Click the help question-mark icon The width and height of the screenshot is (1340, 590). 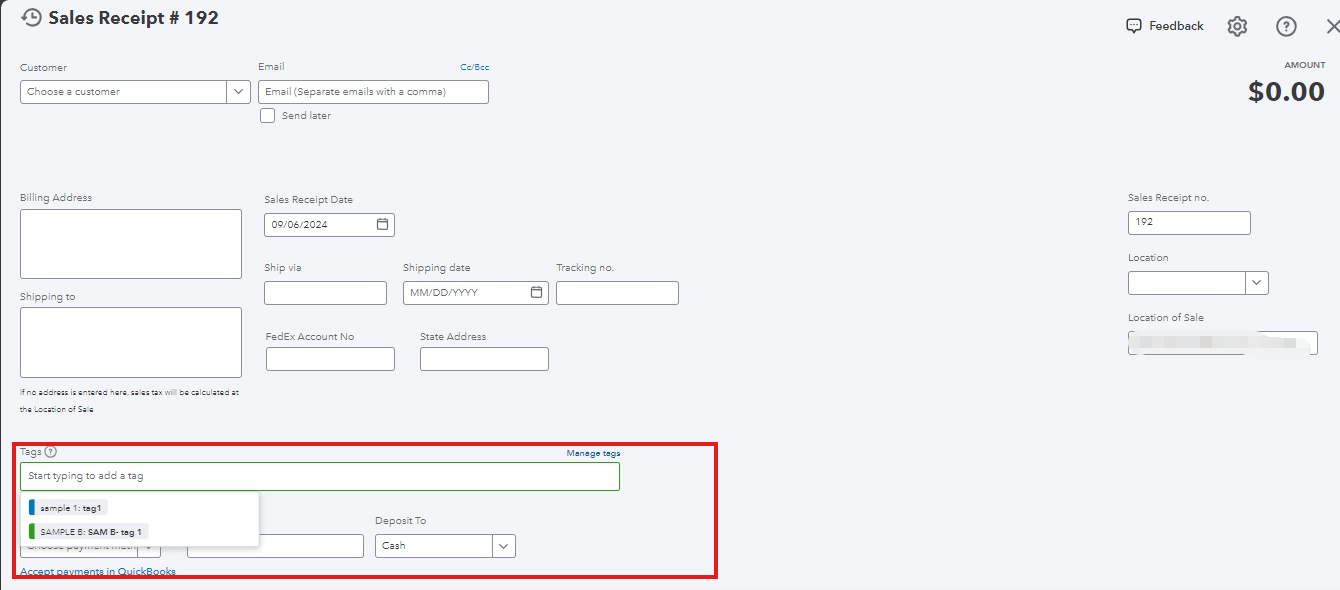click(x=1286, y=26)
